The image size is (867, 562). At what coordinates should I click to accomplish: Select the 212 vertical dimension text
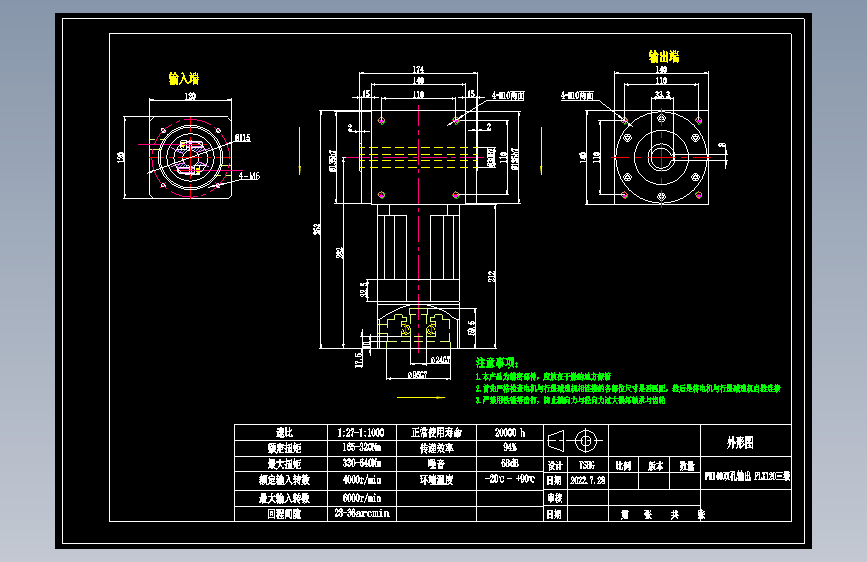click(491, 276)
